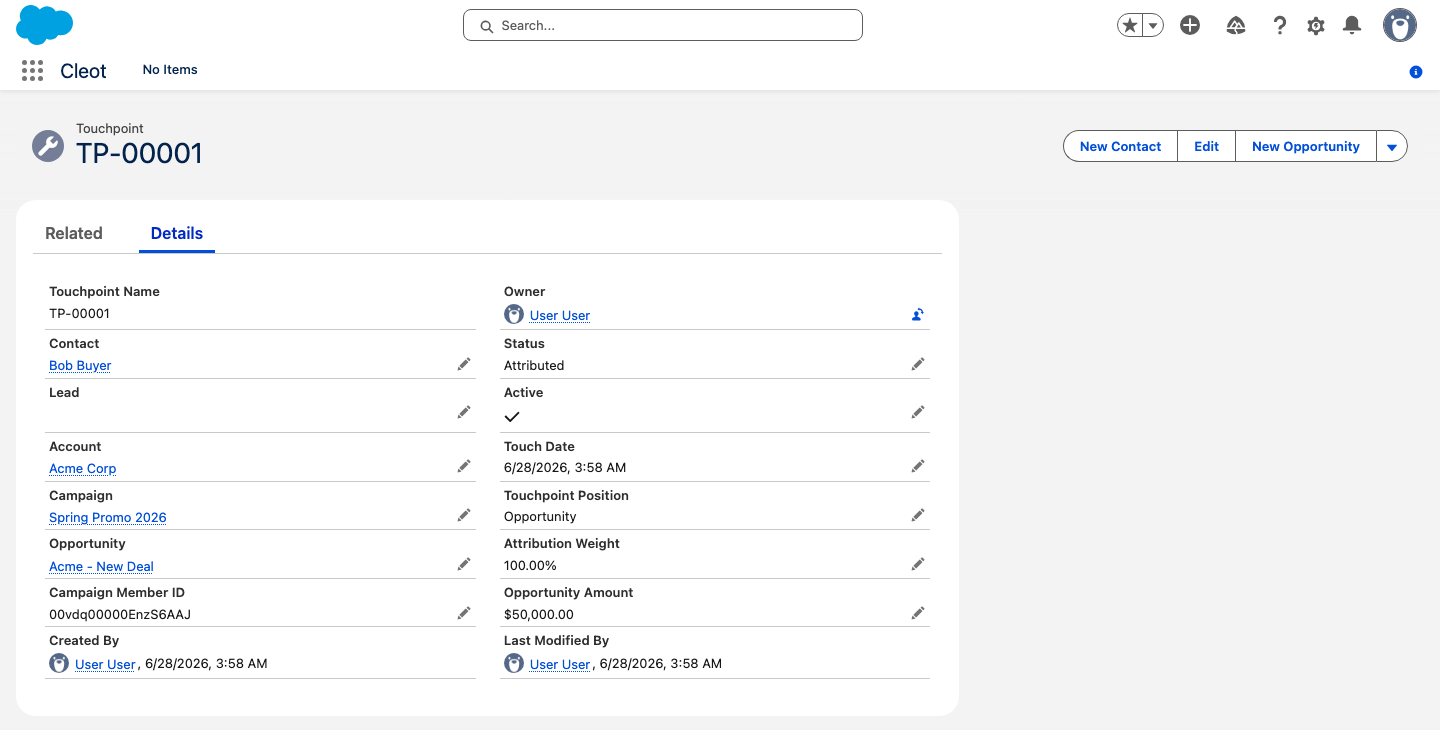Click the $50,000.00 amount value
Image resolution: width=1440 pixels, height=730 pixels.
click(539, 614)
